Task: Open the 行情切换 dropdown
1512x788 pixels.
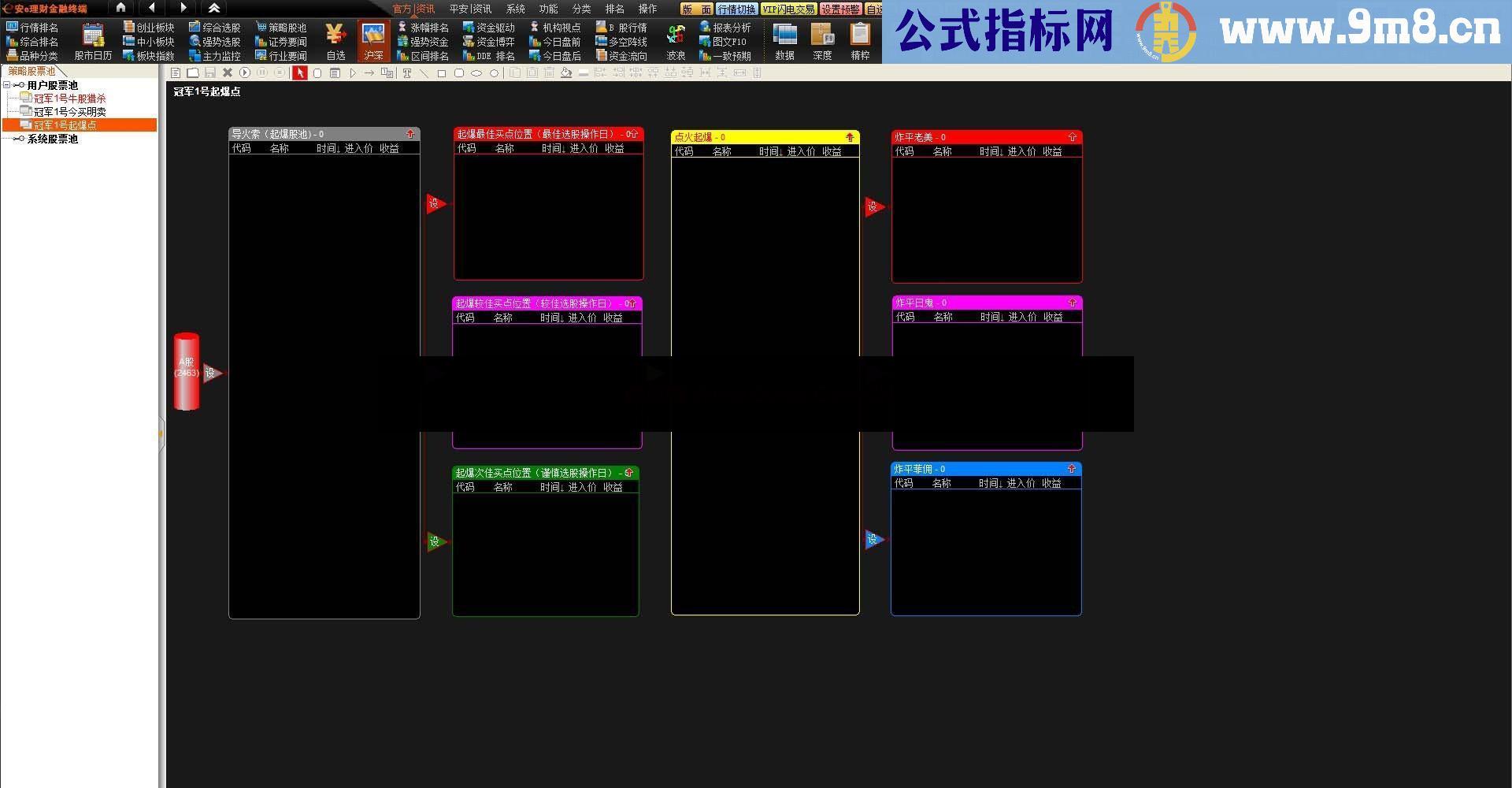Action: tap(736, 9)
